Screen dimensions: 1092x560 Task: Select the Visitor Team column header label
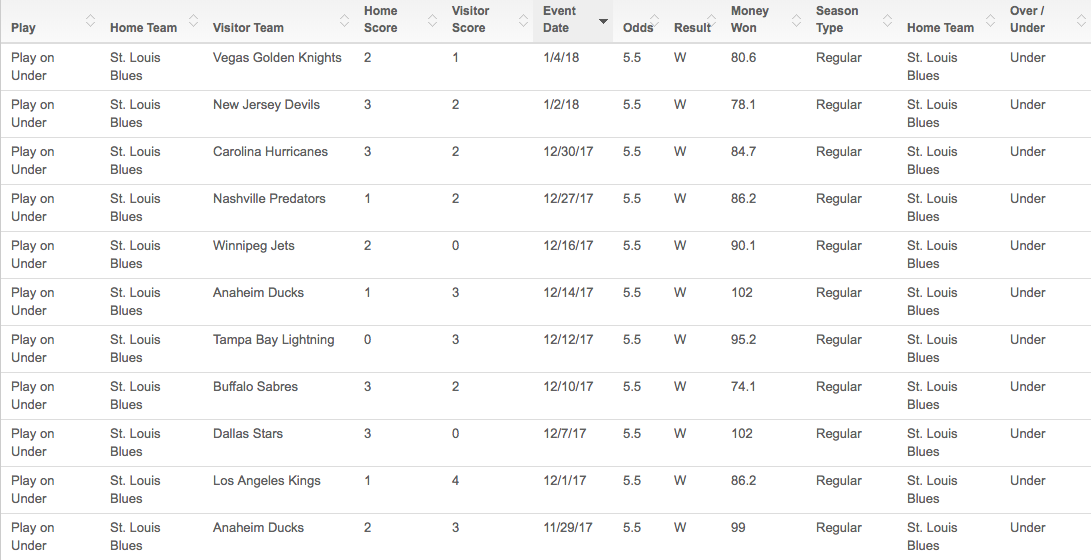click(248, 28)
